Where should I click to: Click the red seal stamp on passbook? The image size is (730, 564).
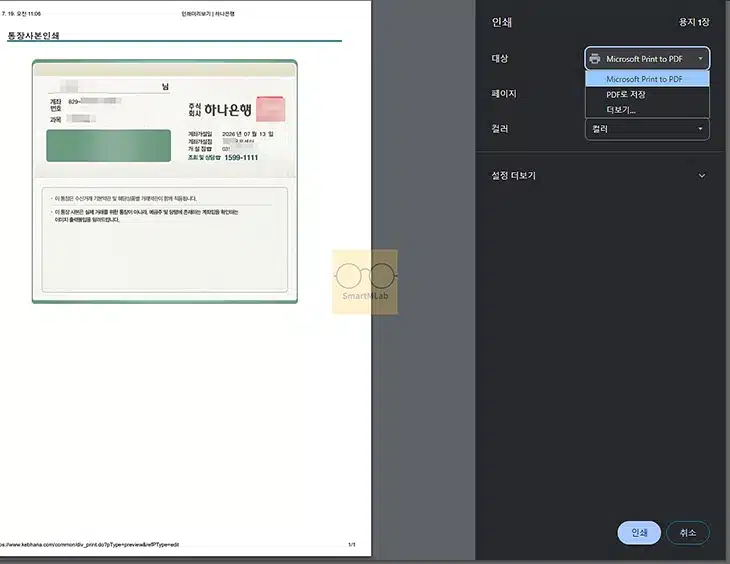pos(270,109)
